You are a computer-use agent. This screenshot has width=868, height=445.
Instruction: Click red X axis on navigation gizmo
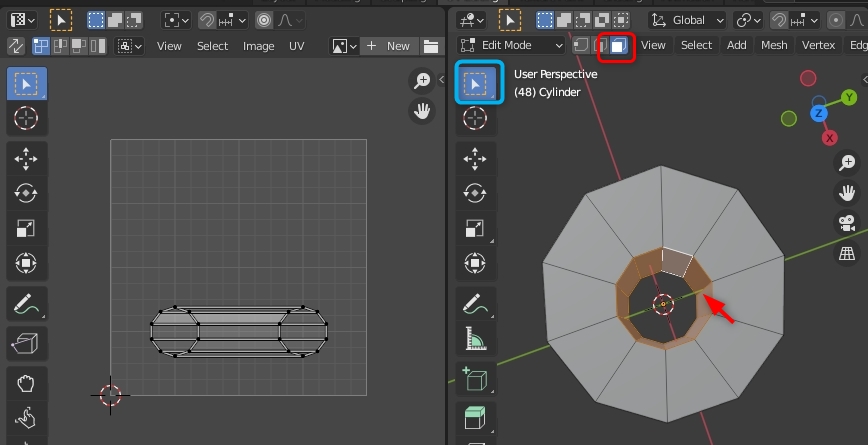pos(829,138)
